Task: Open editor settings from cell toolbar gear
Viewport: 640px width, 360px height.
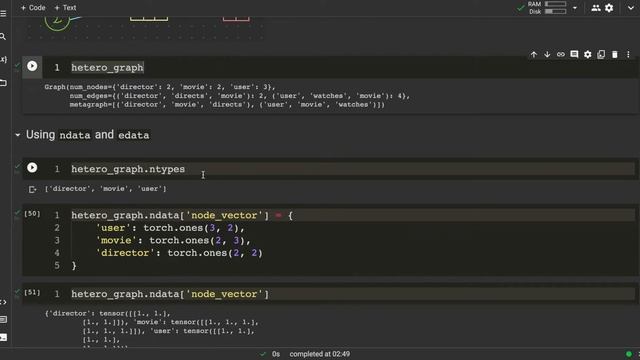Action: tap(587, 54)
